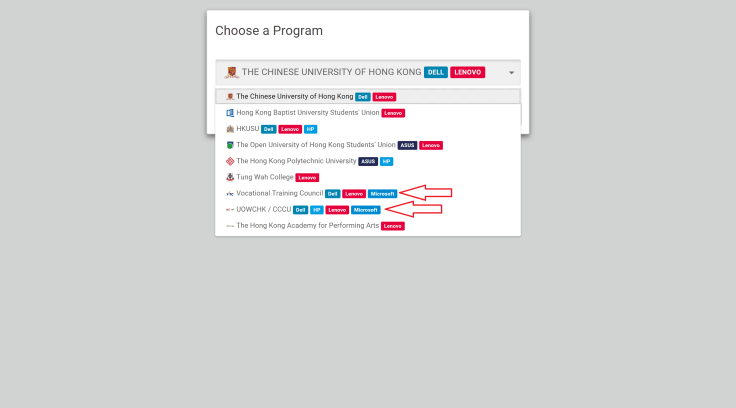Click Hong Kong Polytechnic University logo icon
The image size is (736, 408).
pyautogui.click(x=230, y=161)
